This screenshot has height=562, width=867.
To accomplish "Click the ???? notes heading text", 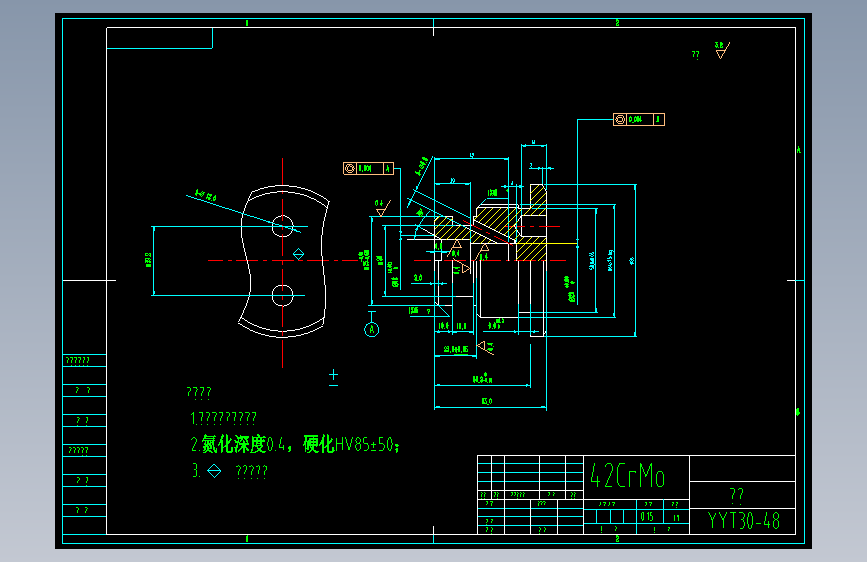I will 199,393.
